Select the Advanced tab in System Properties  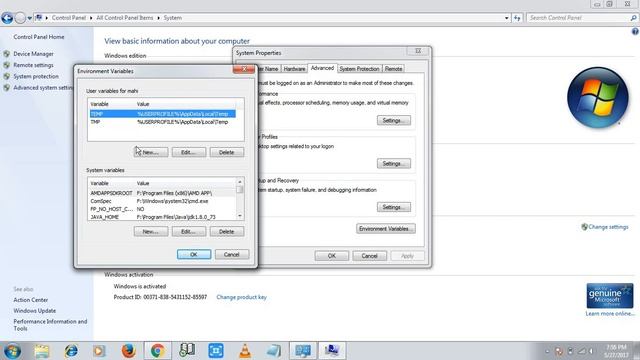point(322,68)
